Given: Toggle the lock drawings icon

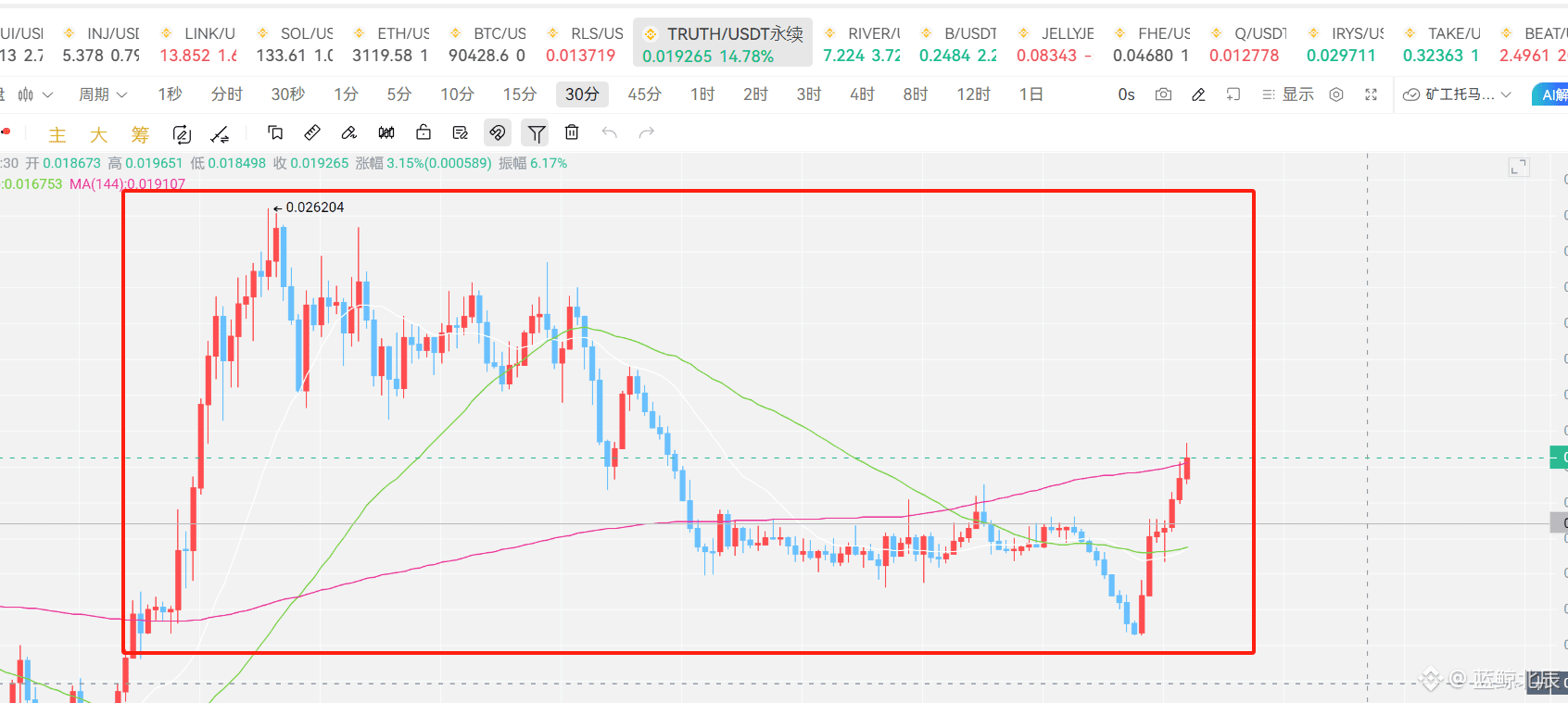Looking at the screenshot, I should point(424,132).
